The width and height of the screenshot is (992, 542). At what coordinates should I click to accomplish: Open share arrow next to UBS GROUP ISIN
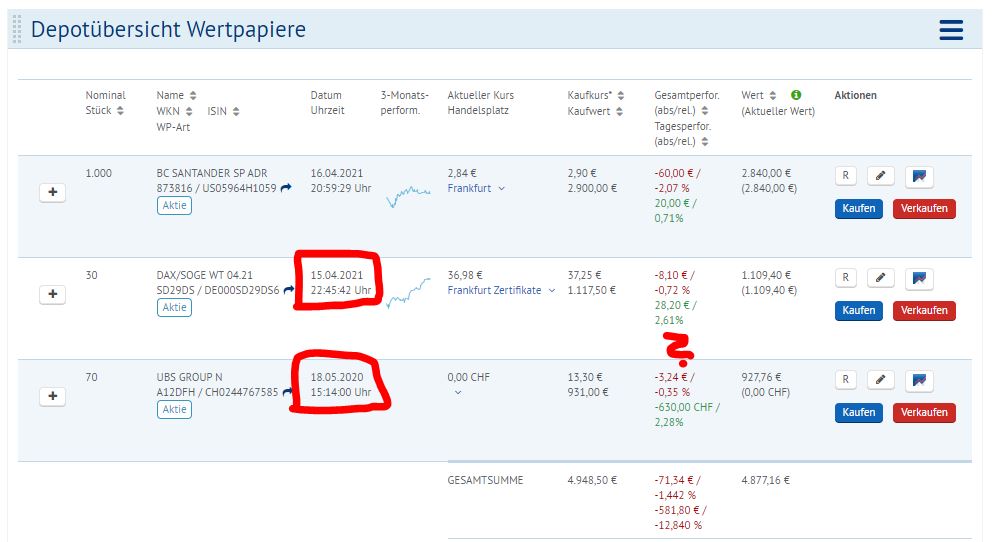click(x=287, y=392)
